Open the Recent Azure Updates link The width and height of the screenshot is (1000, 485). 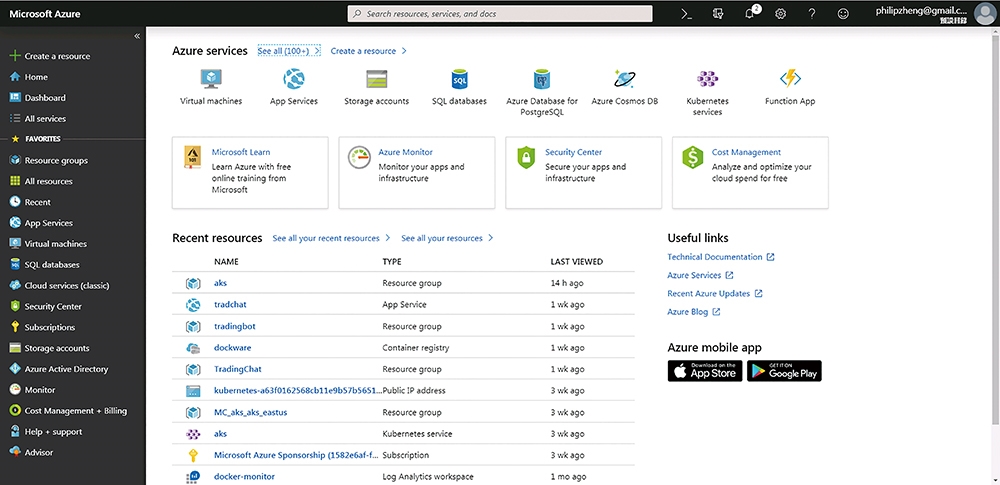[x=715, y=294]
